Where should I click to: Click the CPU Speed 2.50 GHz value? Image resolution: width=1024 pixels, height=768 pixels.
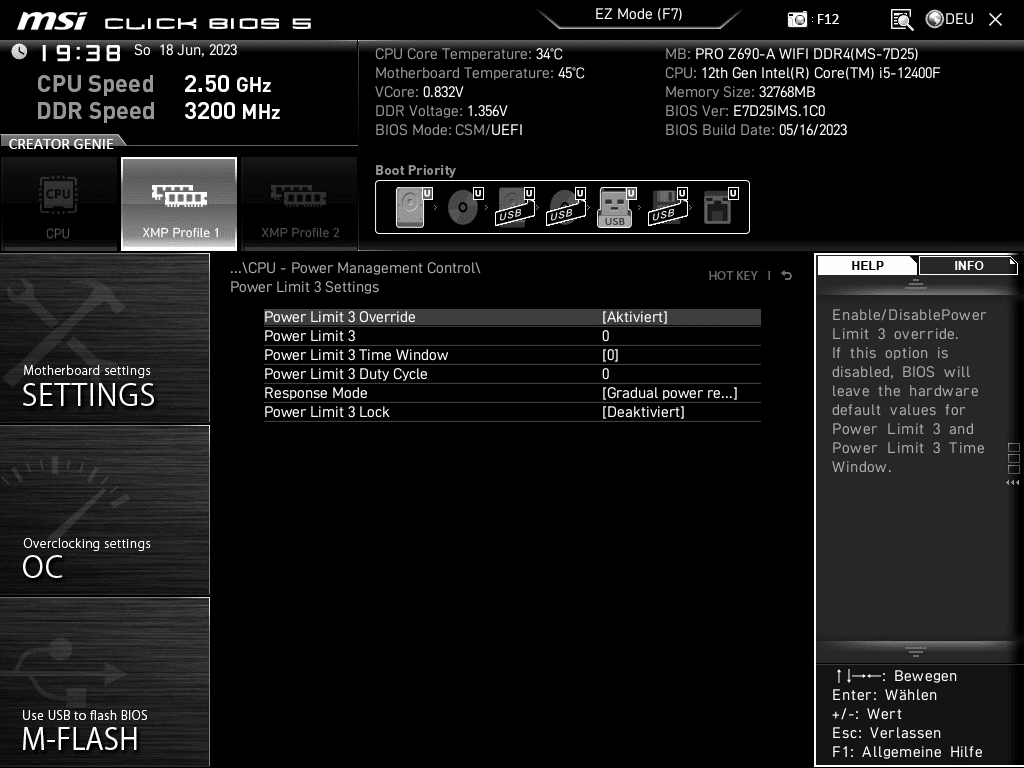[227, 84]
